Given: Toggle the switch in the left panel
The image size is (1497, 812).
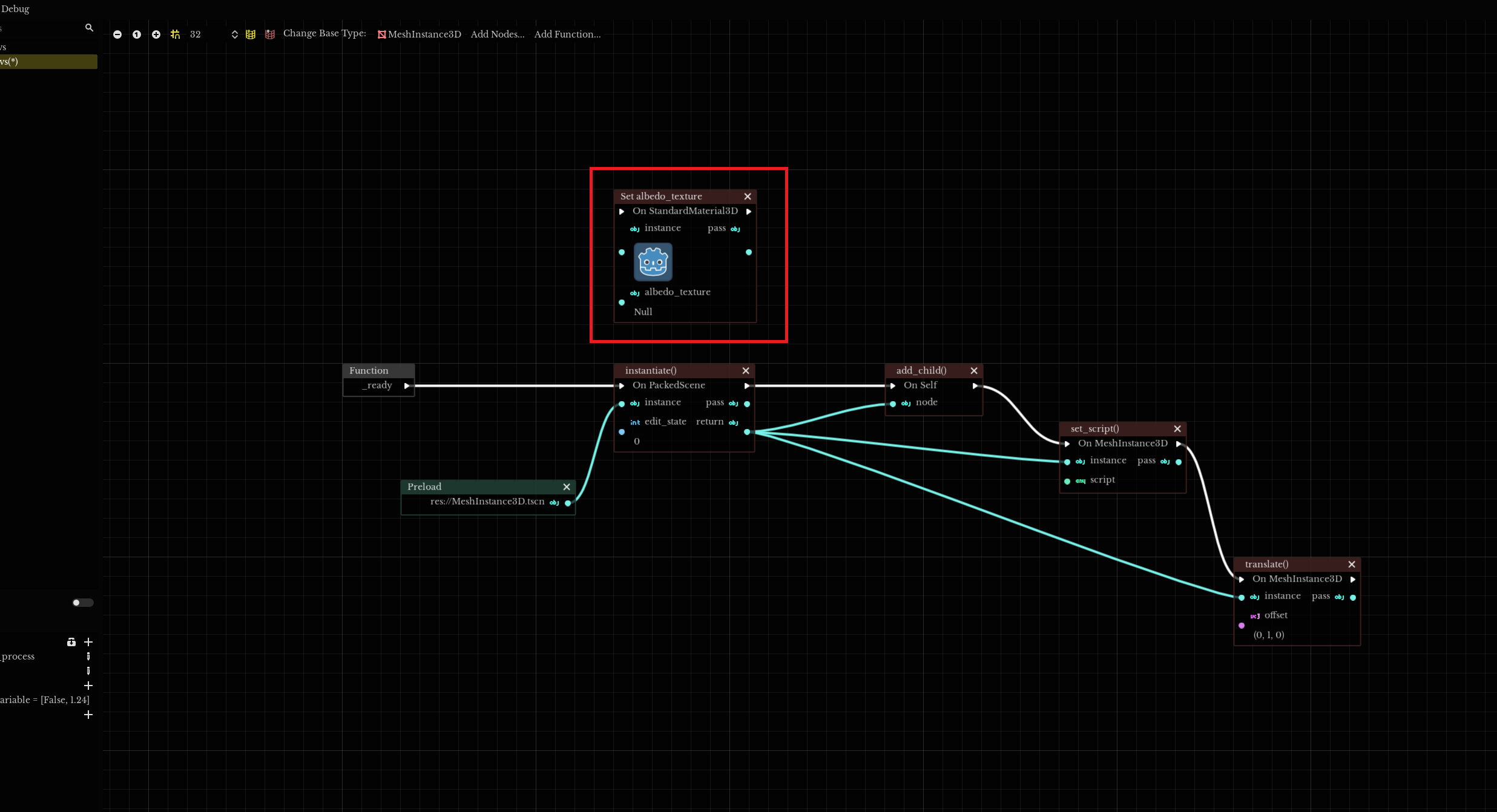Looking at the screenshot, I should [82, 603].
